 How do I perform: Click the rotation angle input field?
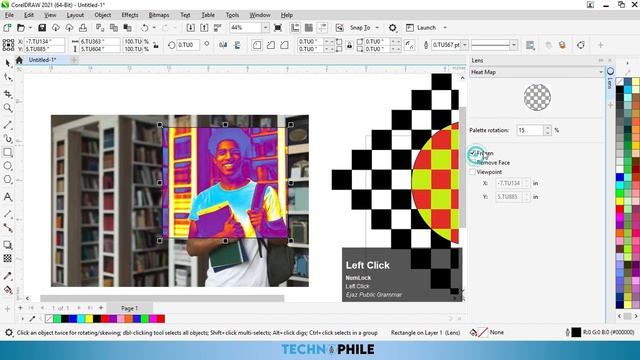coord(188,45)
